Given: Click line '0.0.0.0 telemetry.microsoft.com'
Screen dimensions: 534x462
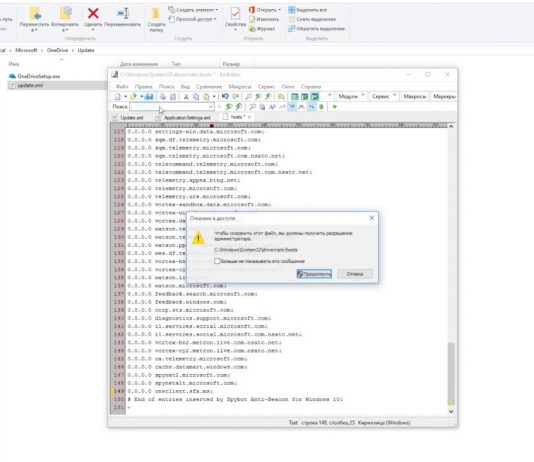Looking at the screenshot, I should coord(182,188).
